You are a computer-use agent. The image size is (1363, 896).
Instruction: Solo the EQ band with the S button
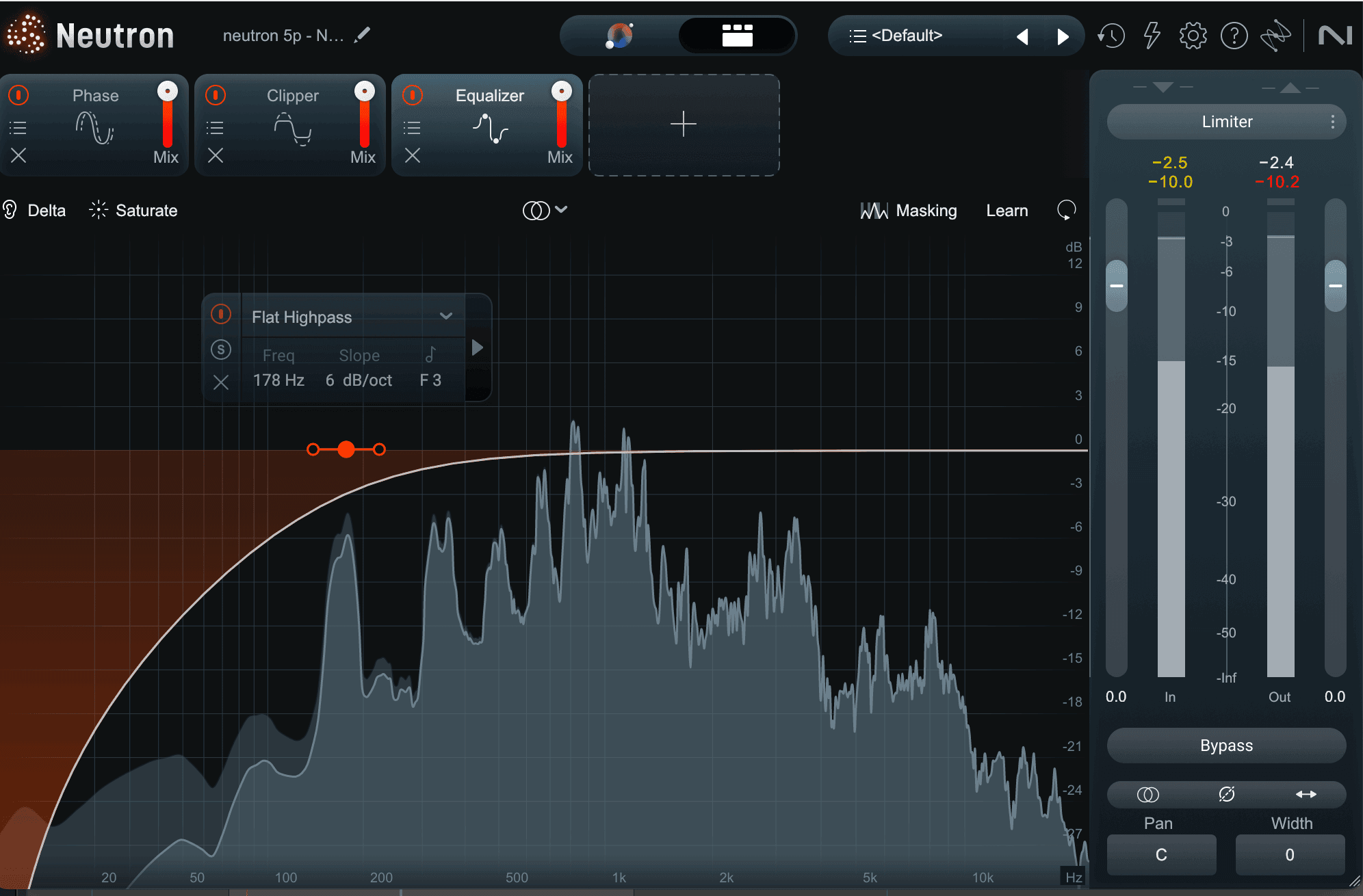point(221,350)
